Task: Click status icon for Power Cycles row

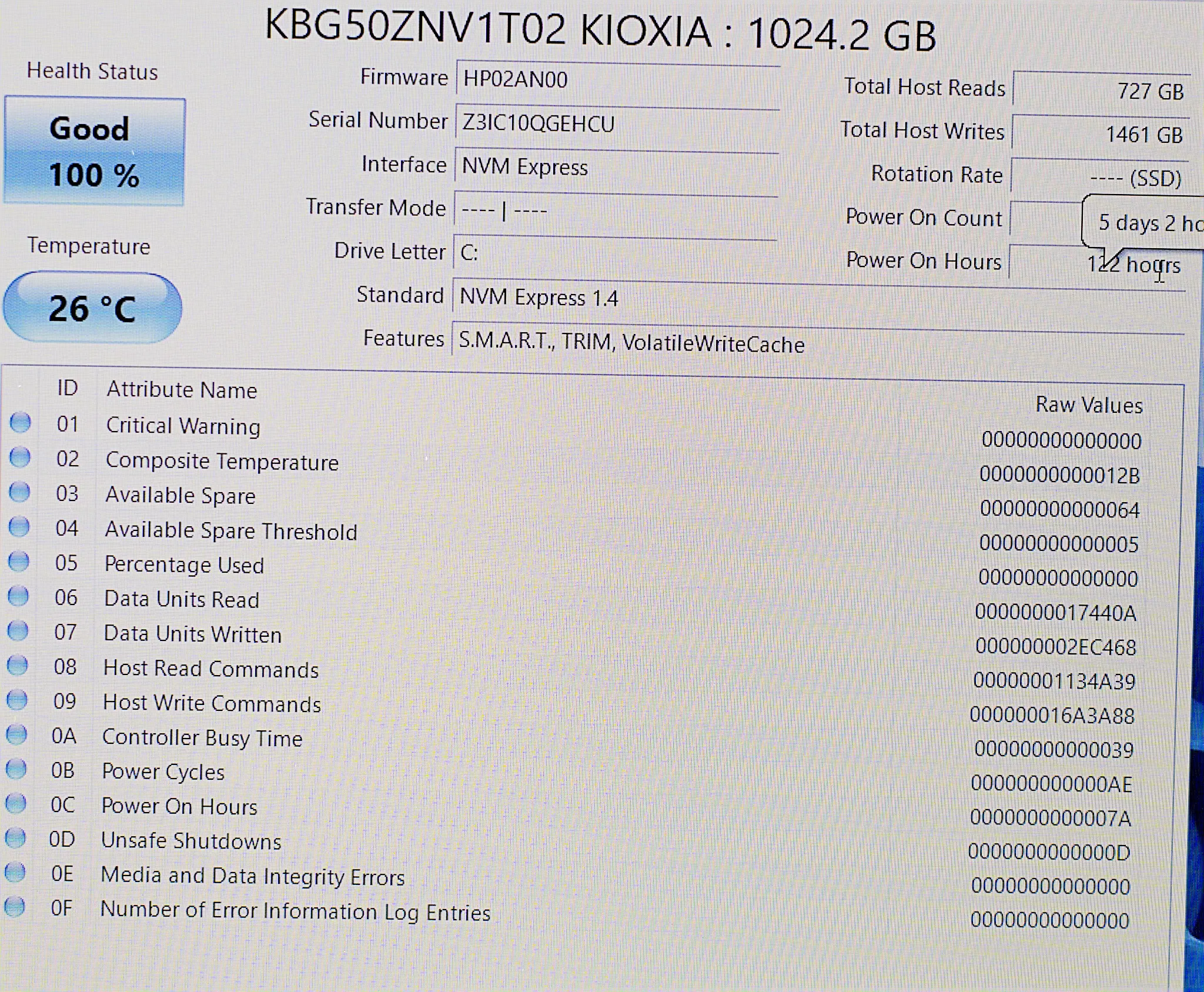Action: pos(16,769)
